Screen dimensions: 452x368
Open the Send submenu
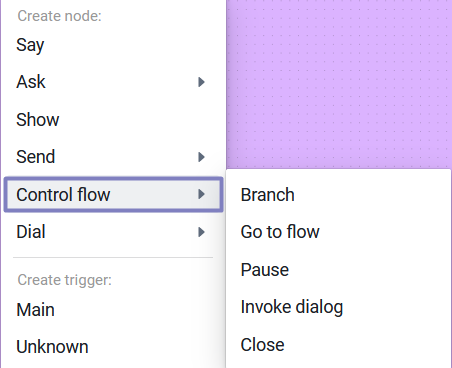[x=113, y=157]
